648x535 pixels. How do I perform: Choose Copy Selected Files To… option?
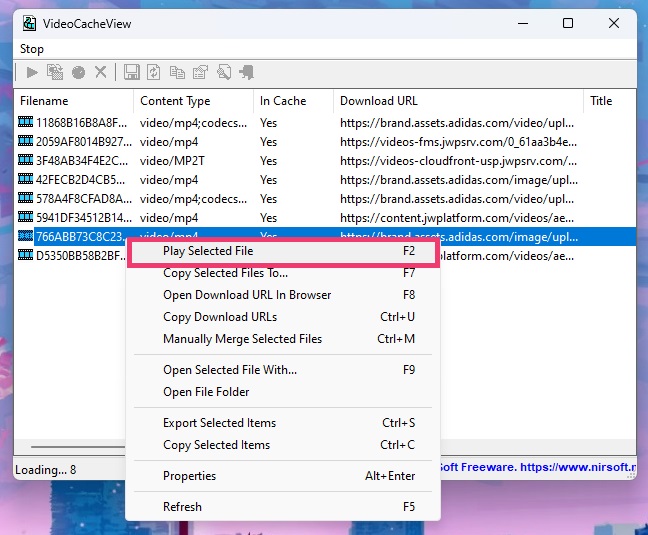pos(283,273)
